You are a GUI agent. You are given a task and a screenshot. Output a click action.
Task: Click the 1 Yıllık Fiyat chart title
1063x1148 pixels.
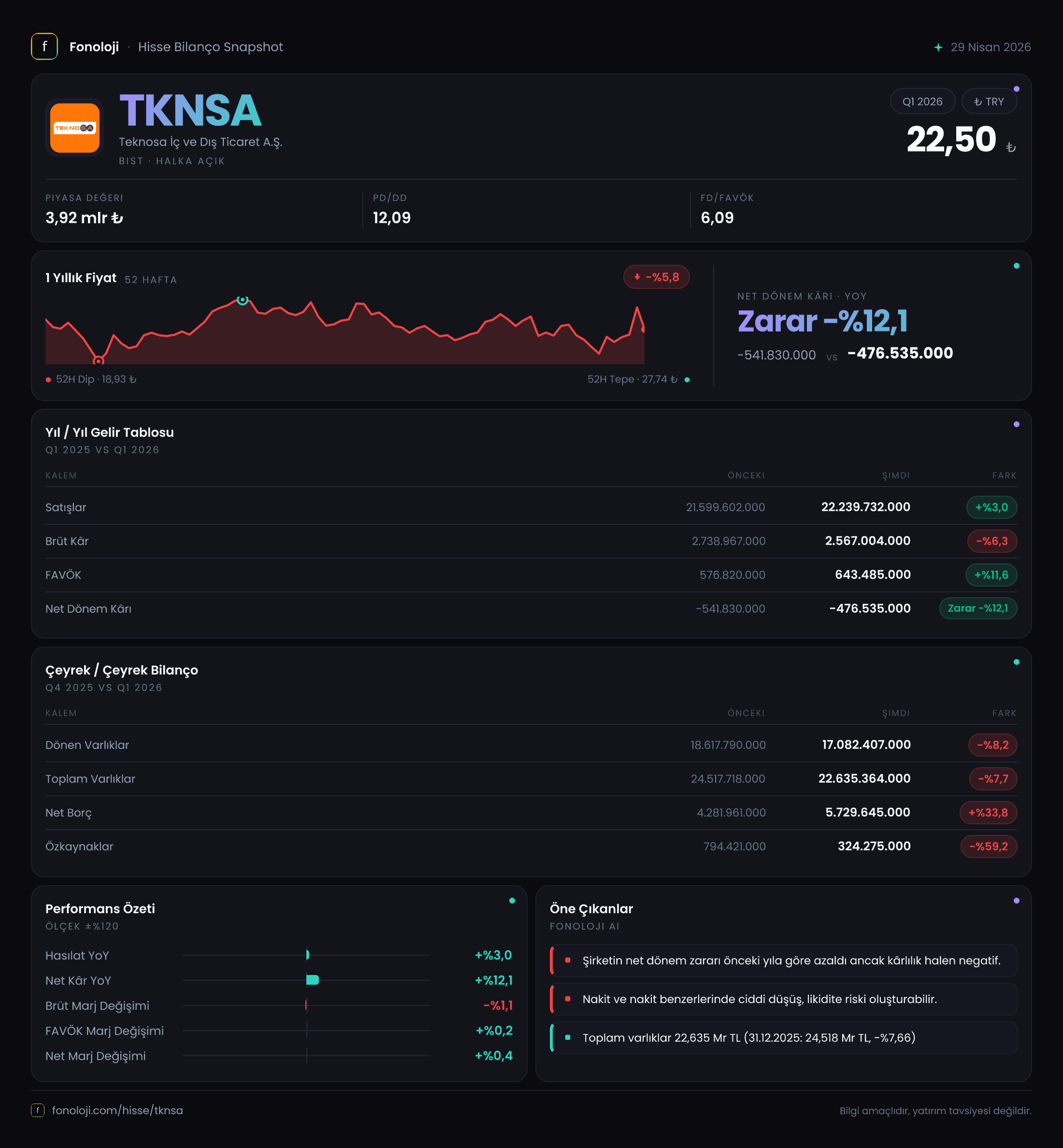coord(81,278)
